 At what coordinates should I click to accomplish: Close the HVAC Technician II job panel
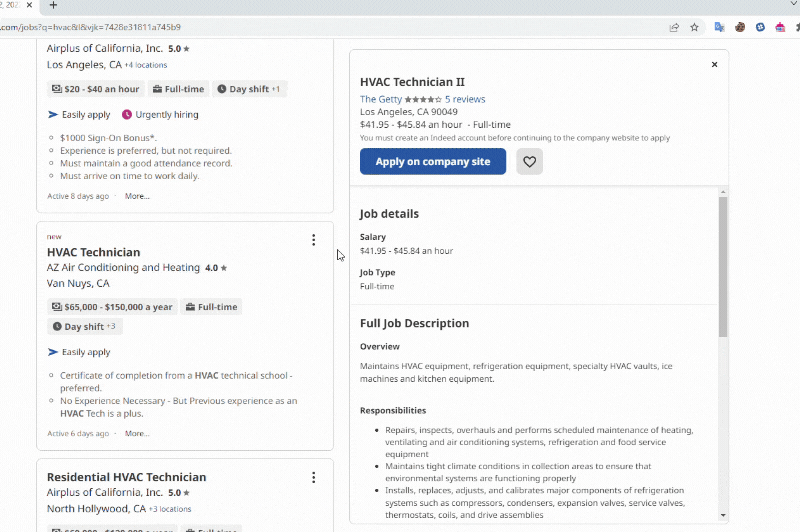[x=714, y=65]
